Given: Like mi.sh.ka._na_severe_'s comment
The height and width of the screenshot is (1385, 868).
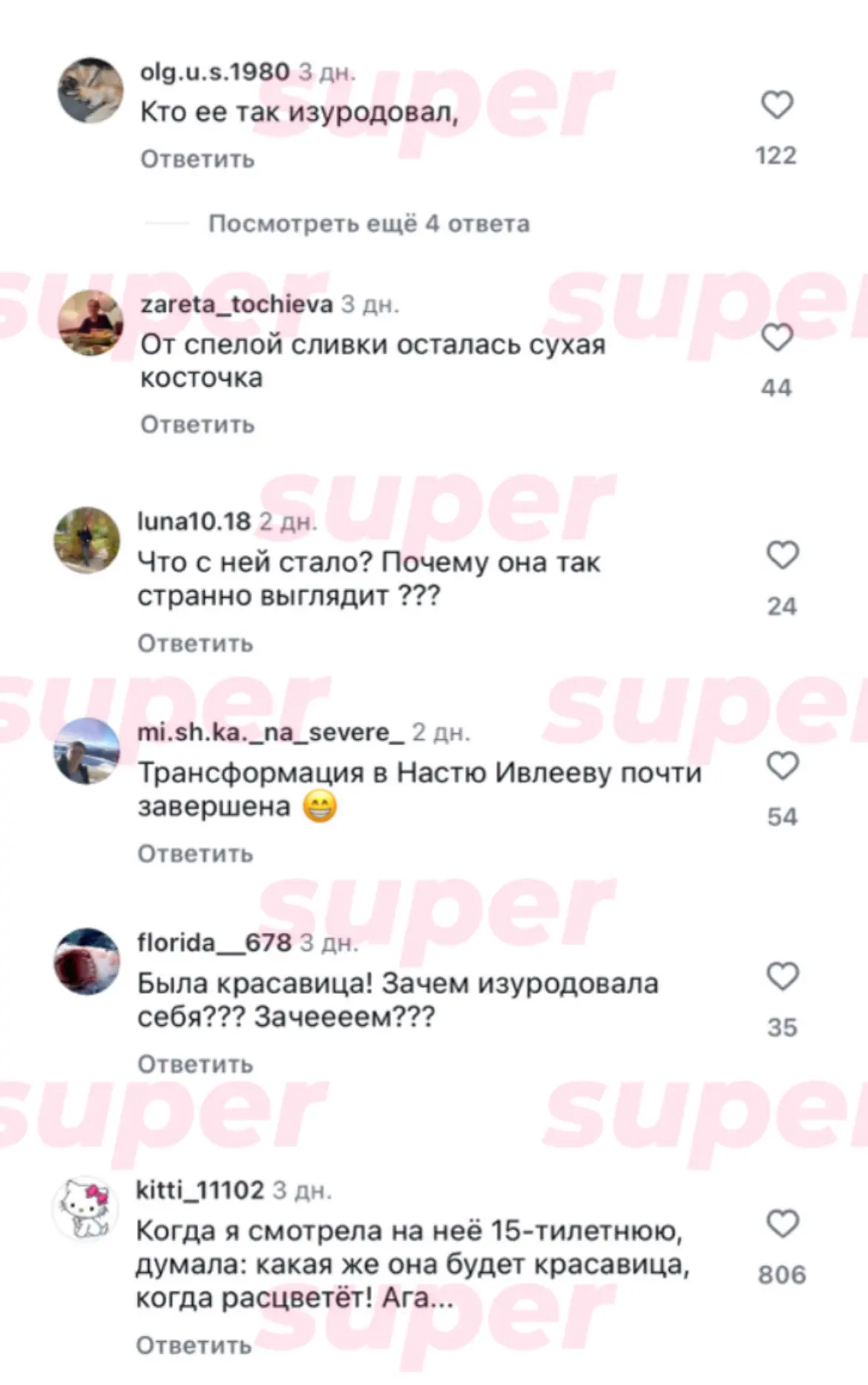Looking at the screenshot, I should (x=782, y=766).
